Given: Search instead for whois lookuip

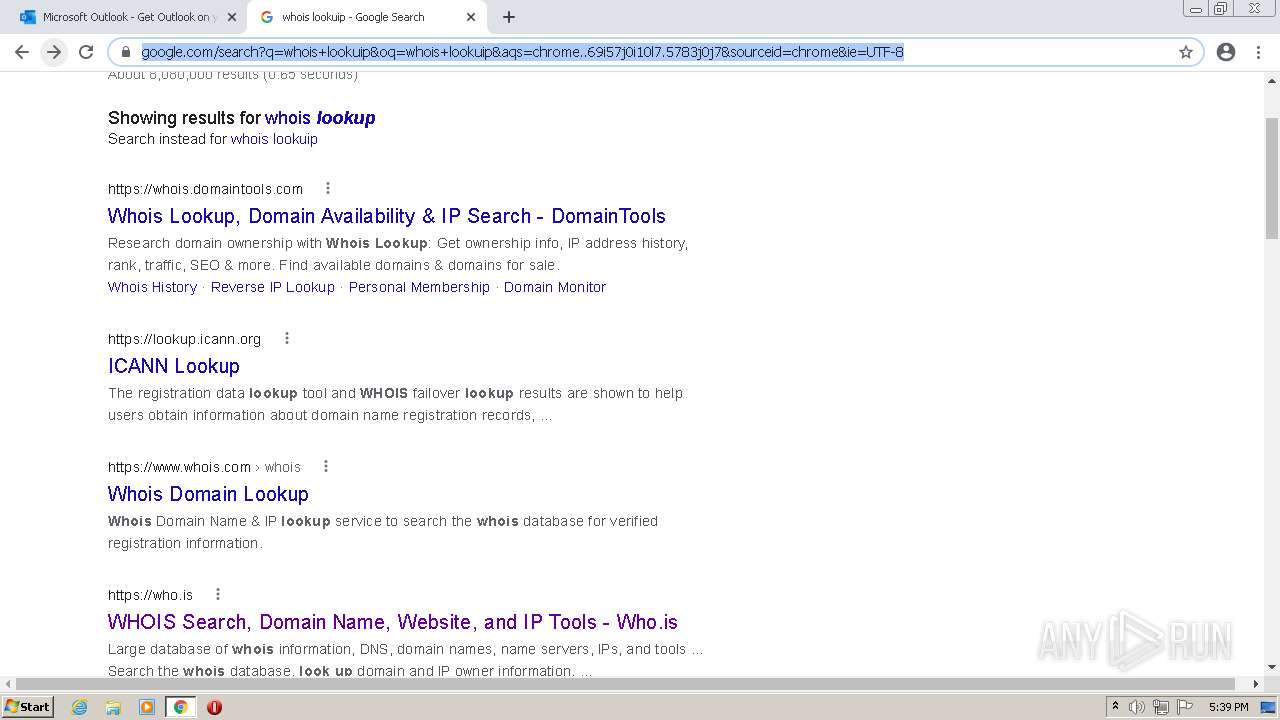Looking at the screenshot, I should point(274,139).
